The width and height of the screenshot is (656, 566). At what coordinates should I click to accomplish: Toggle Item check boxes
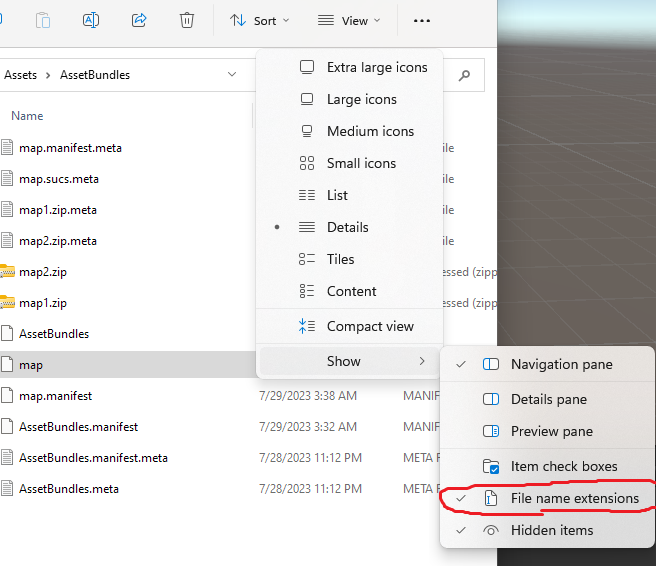(x=547, y=466)
